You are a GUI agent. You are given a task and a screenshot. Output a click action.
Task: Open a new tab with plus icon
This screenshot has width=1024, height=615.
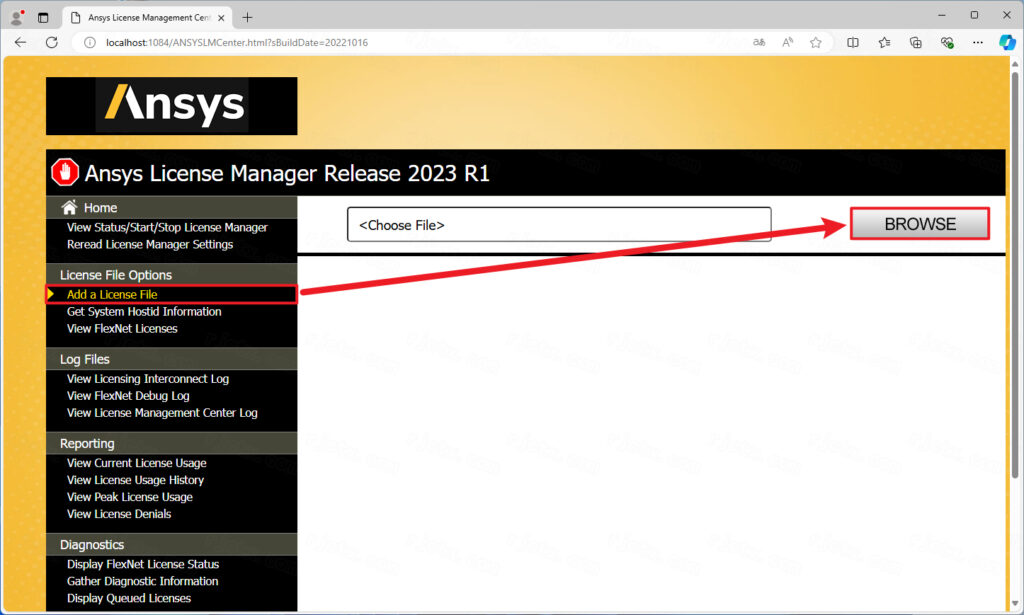tap(247, 18)
